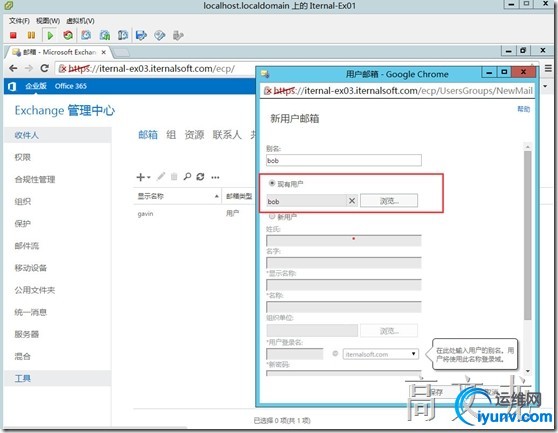Refresh the mailbox list with refresh icon
This screenshot has height=433, width=558.
(200, 176)
